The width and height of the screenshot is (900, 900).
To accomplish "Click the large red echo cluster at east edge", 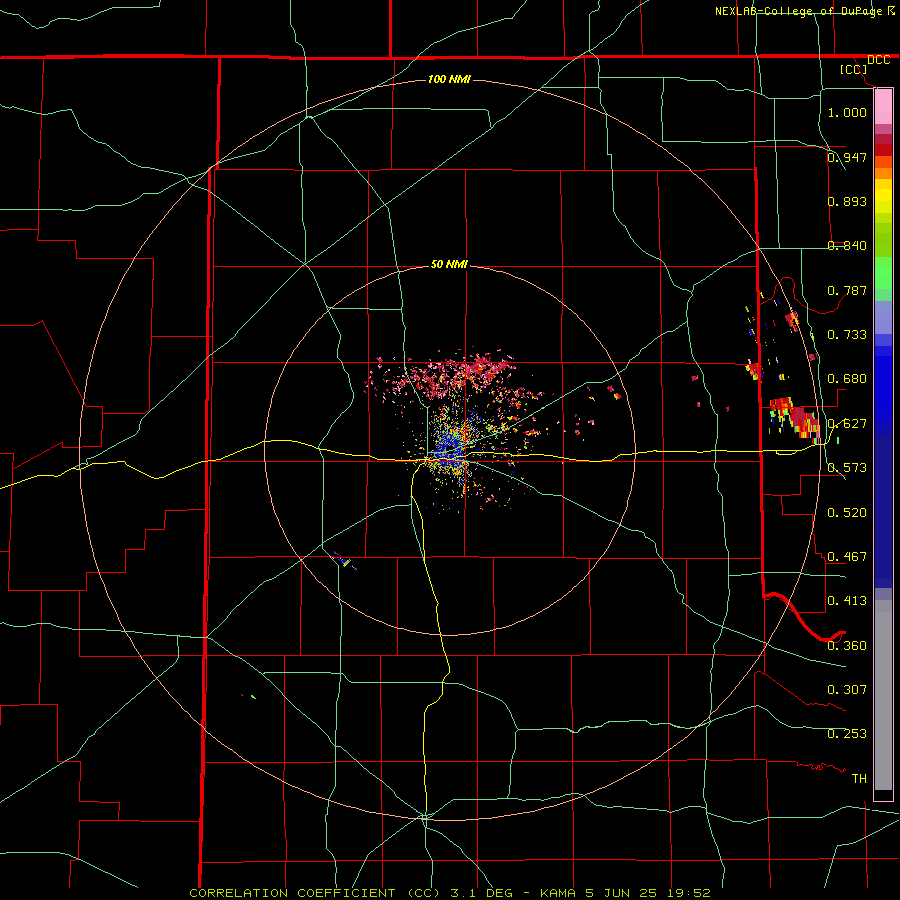I will tap(797, 417).
